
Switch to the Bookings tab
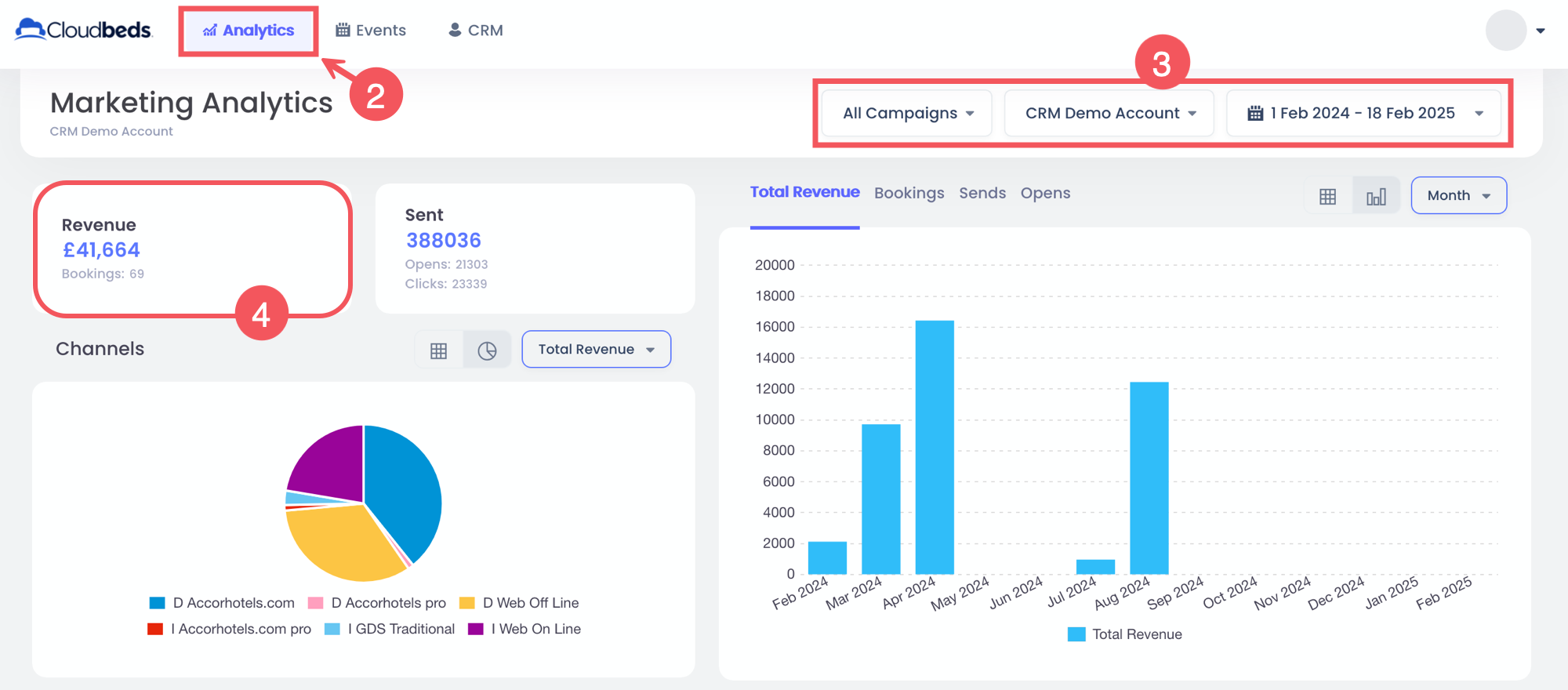pyautogui.click(x=909, y=194)
